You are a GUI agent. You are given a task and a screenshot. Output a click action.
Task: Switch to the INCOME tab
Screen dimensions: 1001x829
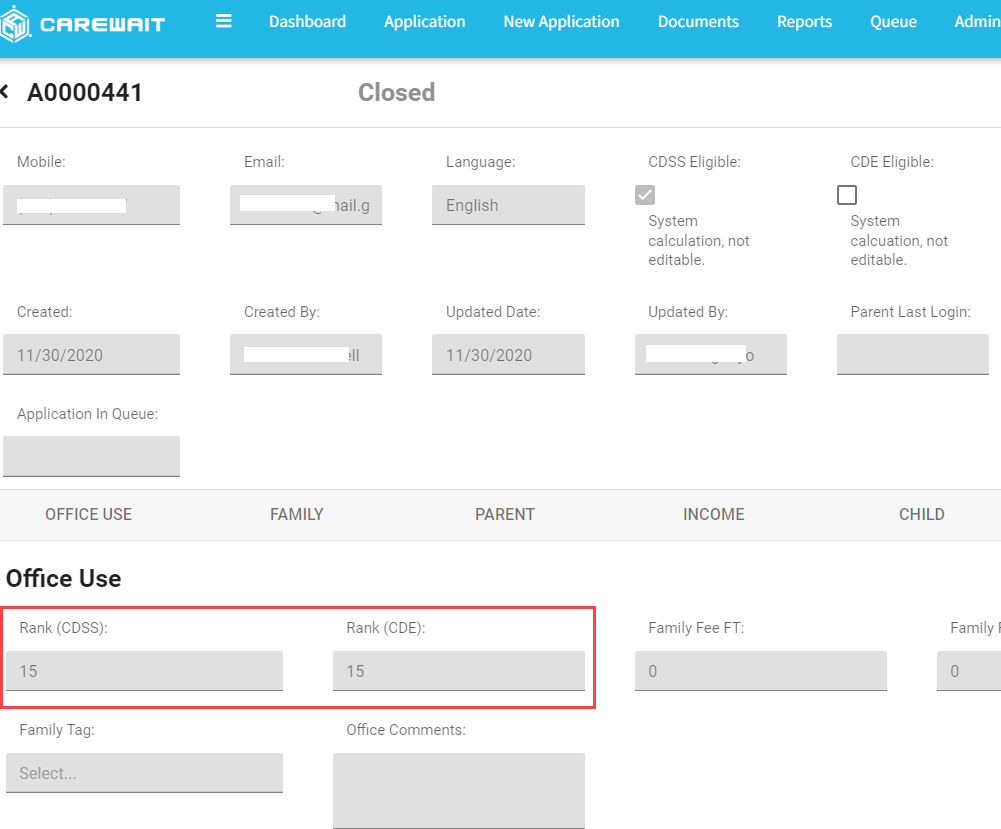[713, 514]
